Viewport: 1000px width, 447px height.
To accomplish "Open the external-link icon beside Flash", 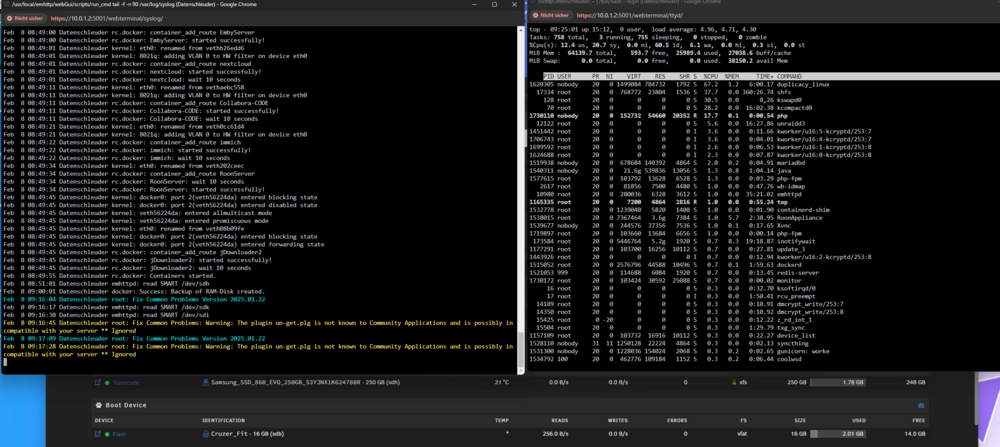I will click(98, 434).
